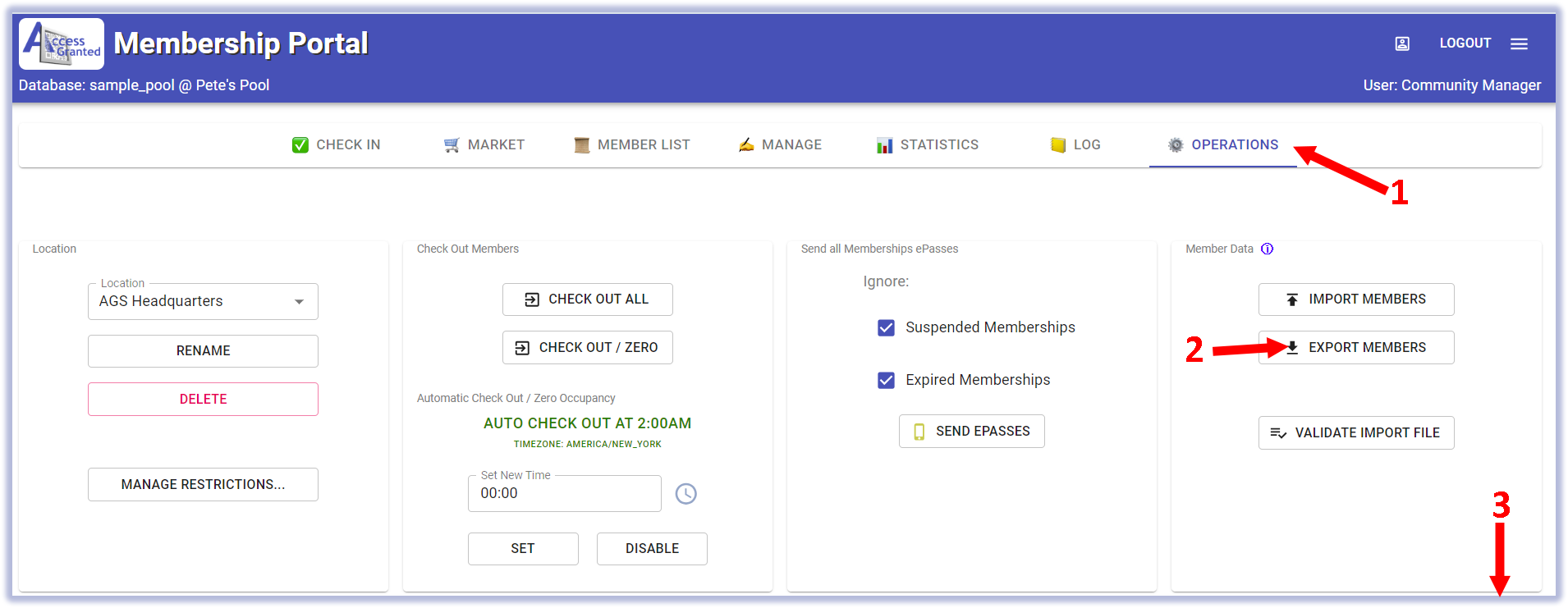View the STATISTICS tab
The width and height of the screenshot is (1568, 608).
(x=928, y=145)
